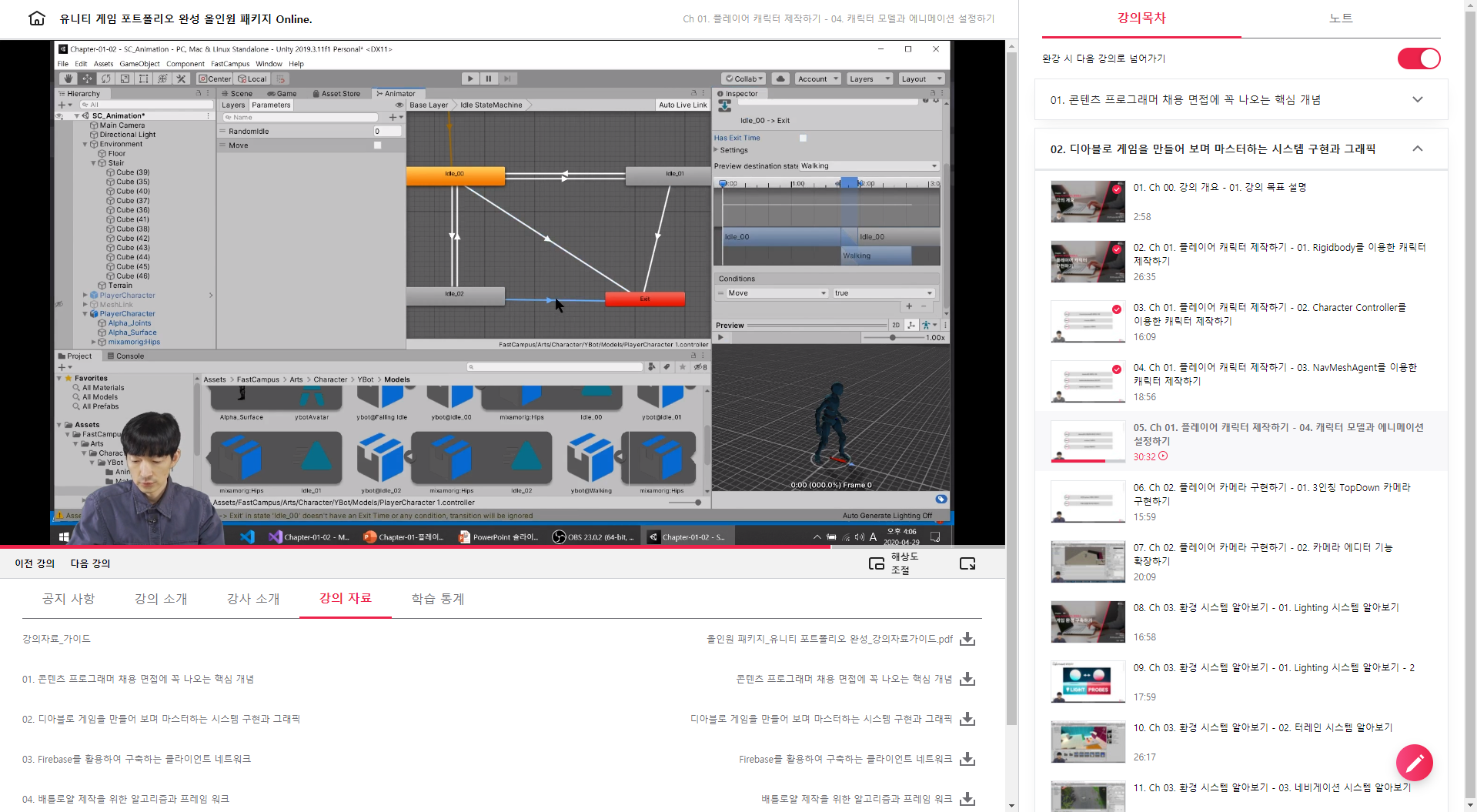Open the Layout dropdown
The height and width of the screenshot is (812, 1477).
point(921,79)
